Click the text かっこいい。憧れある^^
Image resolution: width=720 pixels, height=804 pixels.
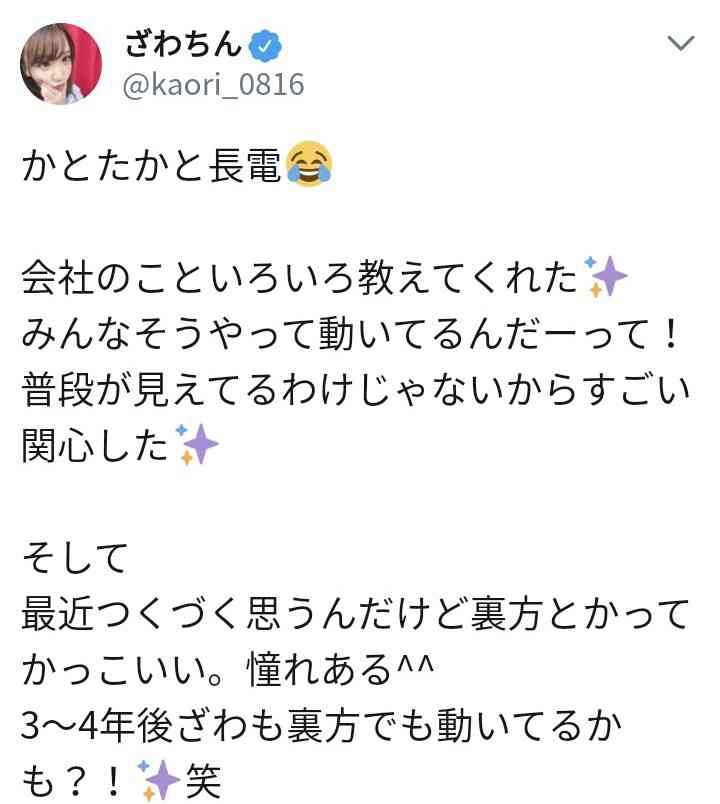click(228, 669)
